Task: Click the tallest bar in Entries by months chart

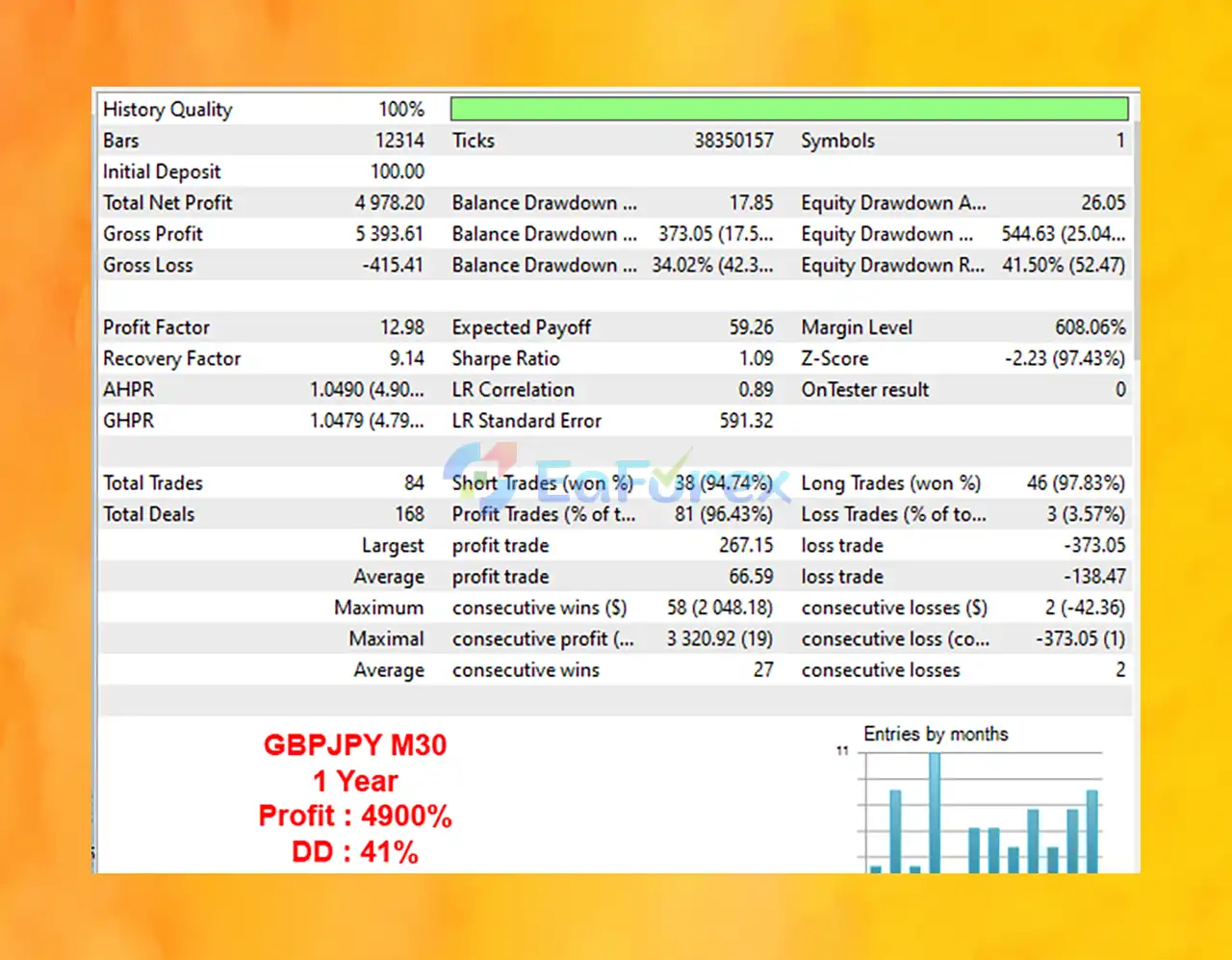Action: [x=935, y=813]
